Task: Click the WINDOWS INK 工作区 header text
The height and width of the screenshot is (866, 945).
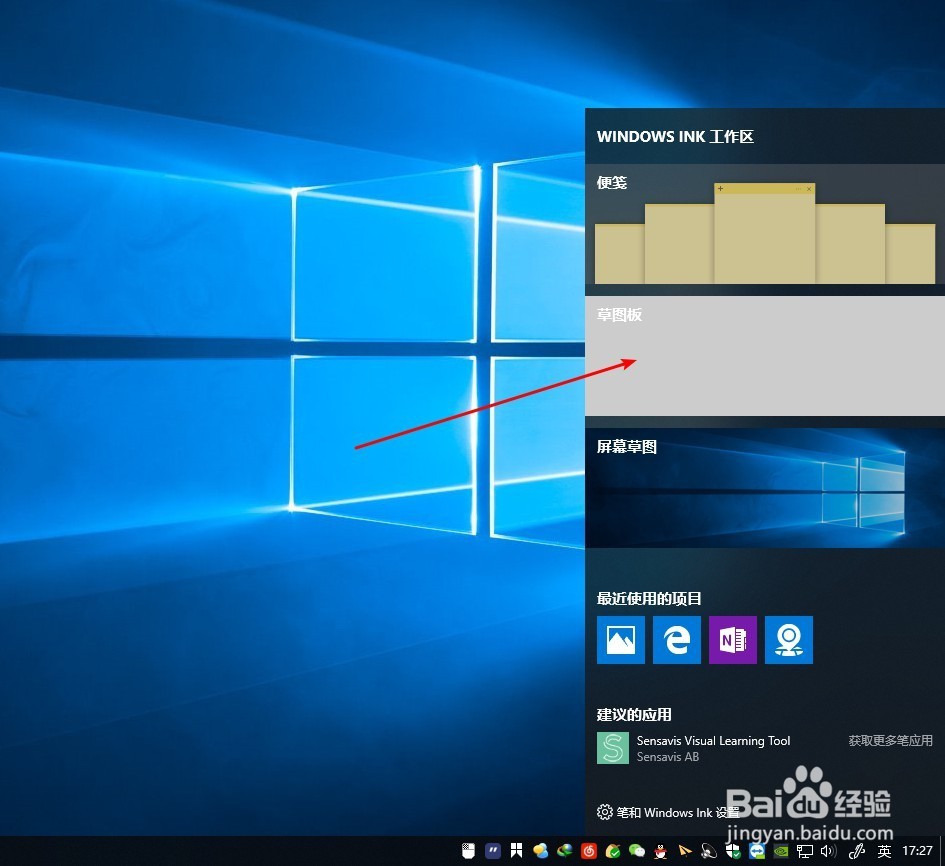Action: [675, 137]
